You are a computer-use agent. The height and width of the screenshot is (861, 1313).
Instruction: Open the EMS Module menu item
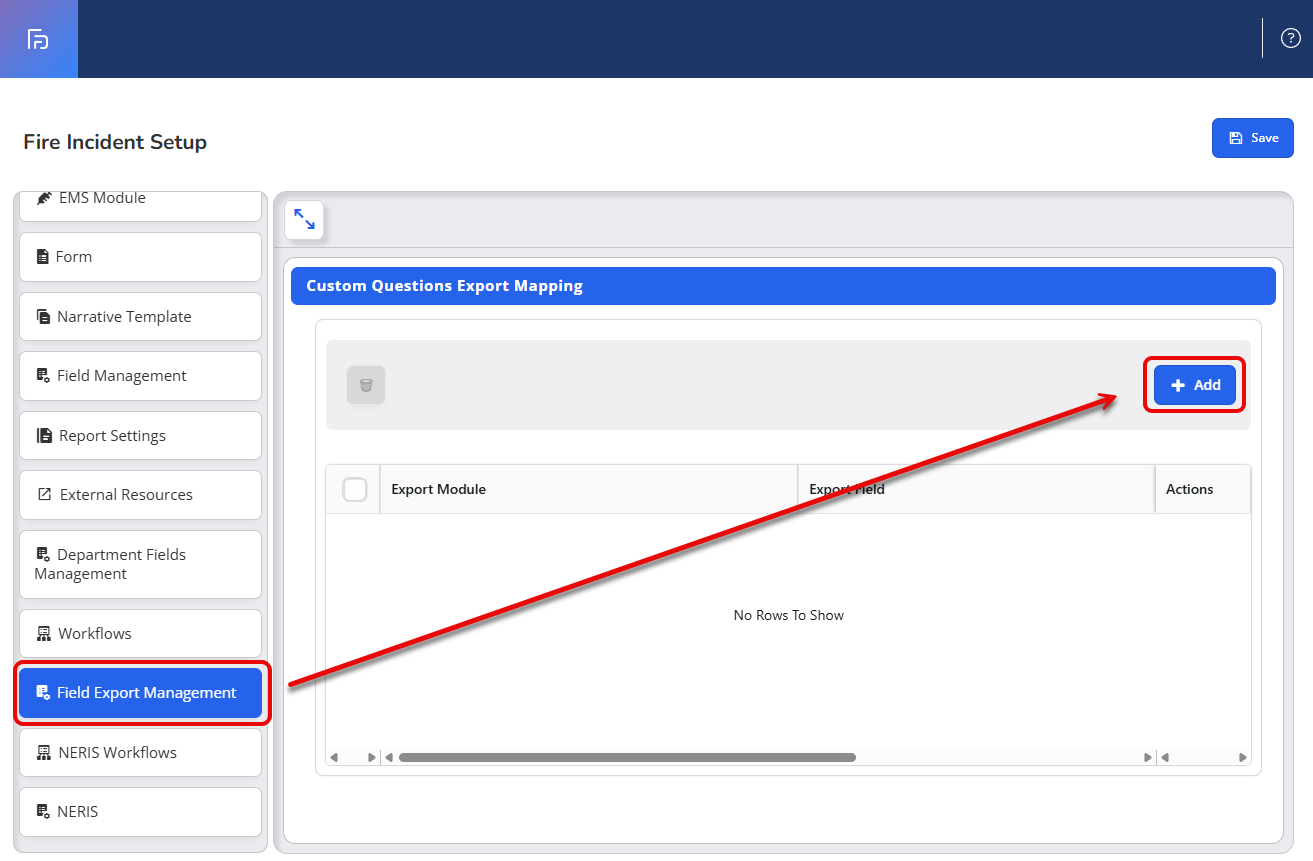140,205
